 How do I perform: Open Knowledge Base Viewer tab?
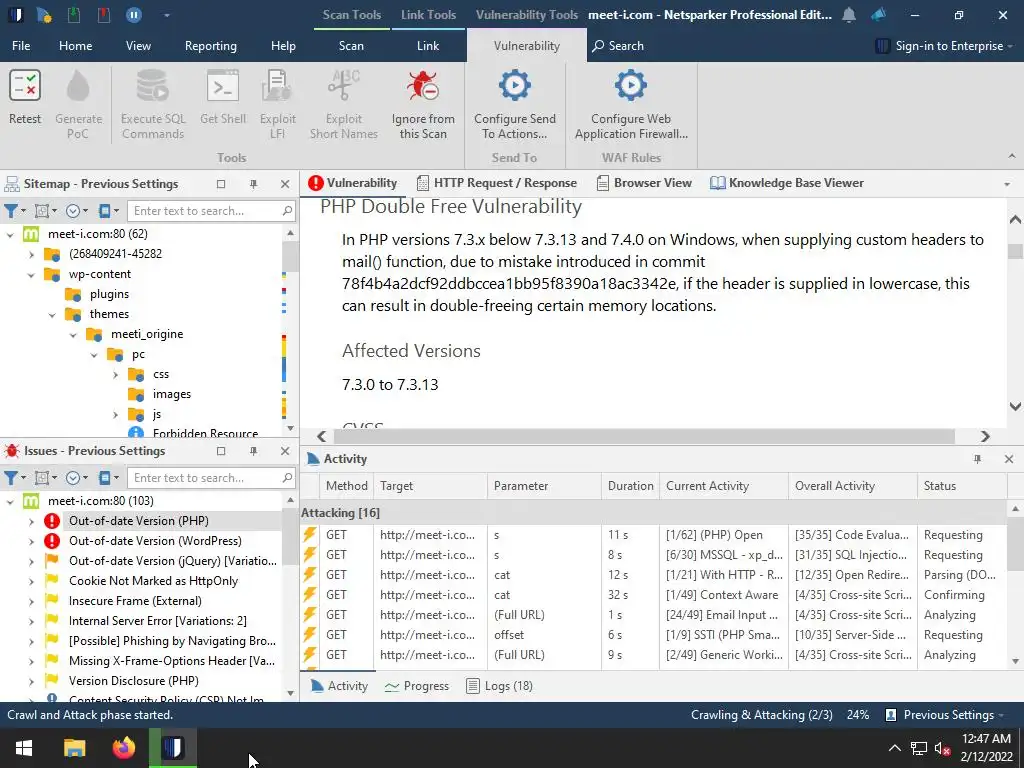(786, 184)
